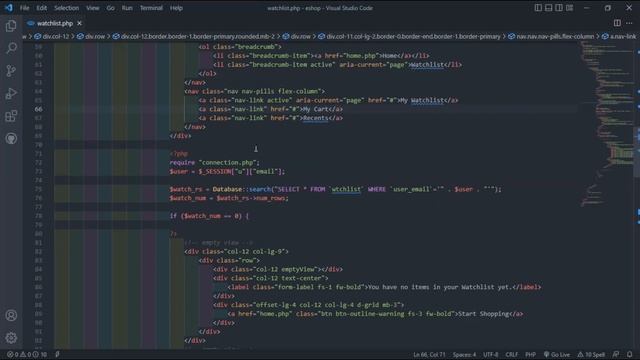Open the Edit menu
Image resolution: width=640 pixels, height=360 pixels.
point(41,8)
